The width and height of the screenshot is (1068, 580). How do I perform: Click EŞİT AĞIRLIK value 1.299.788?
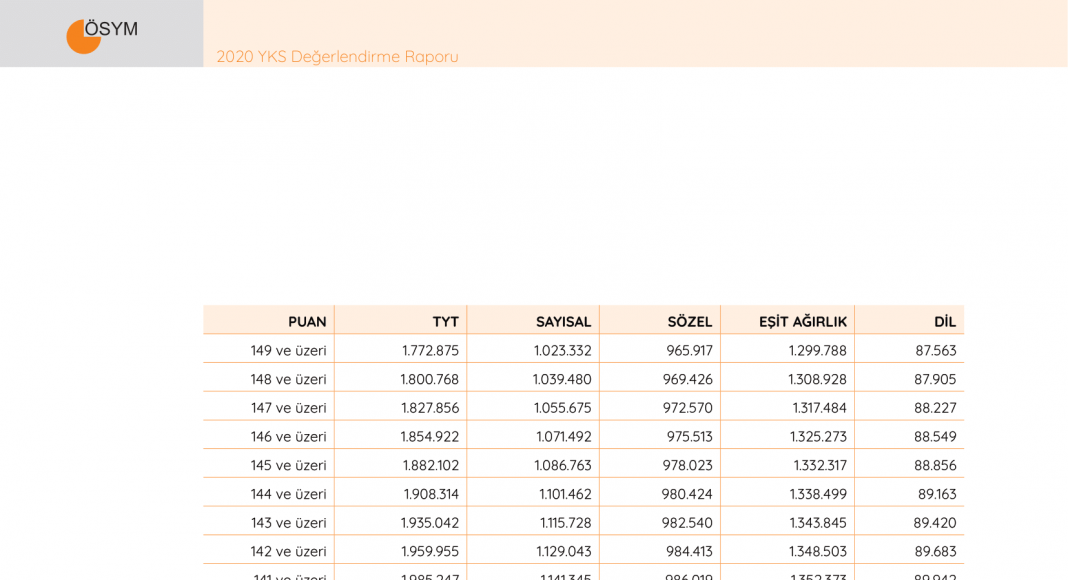click(817, 351)
